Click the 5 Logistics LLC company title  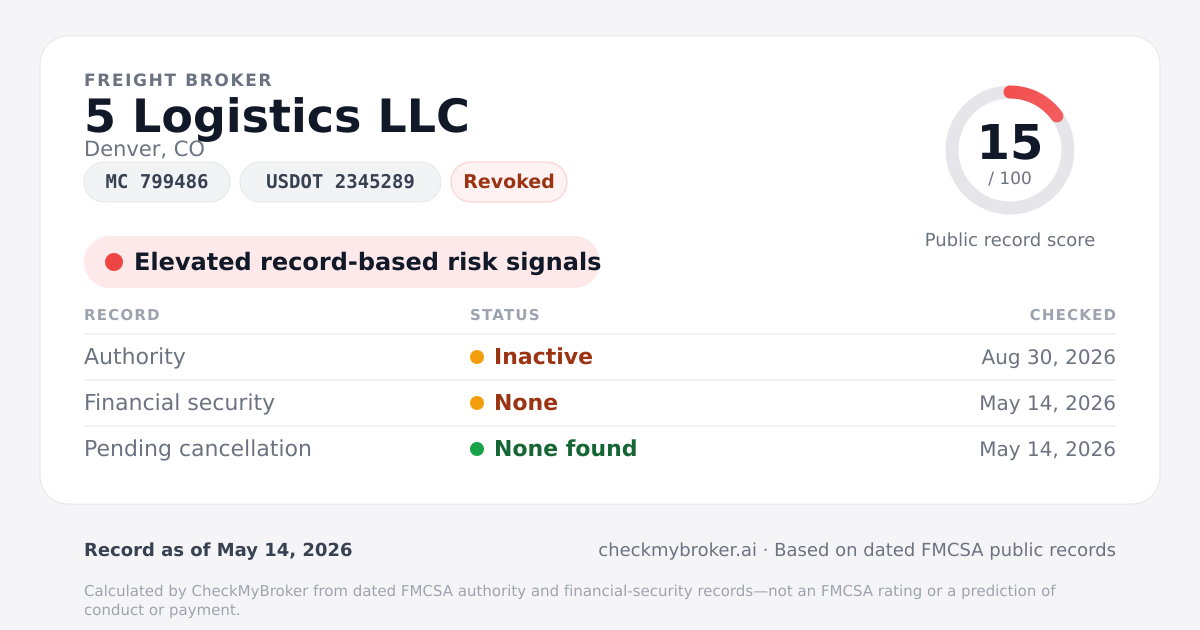(x=277, y=117)
